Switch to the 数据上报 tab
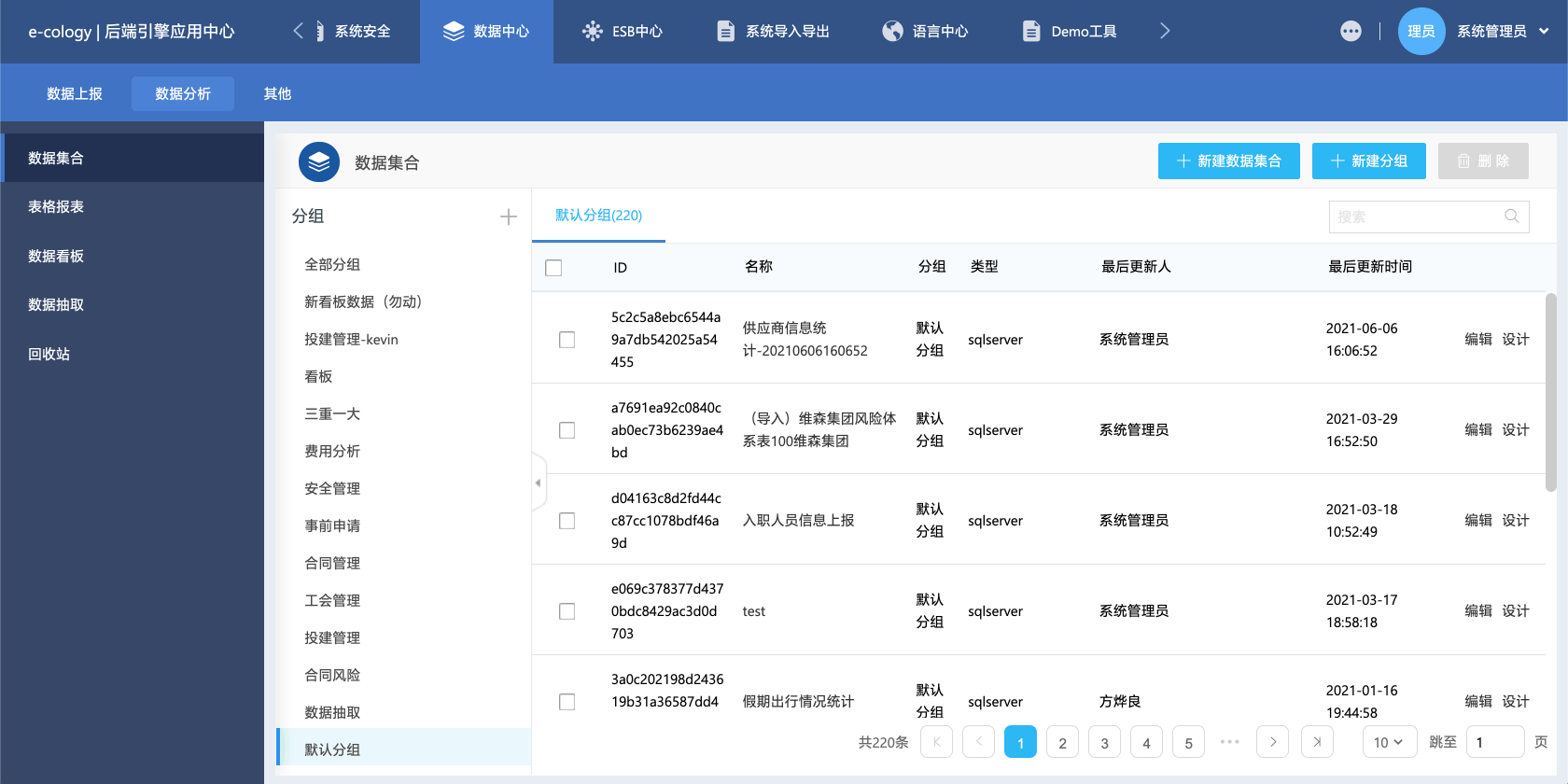Screen dimensions: 1568x784 (x=75, y=93)
